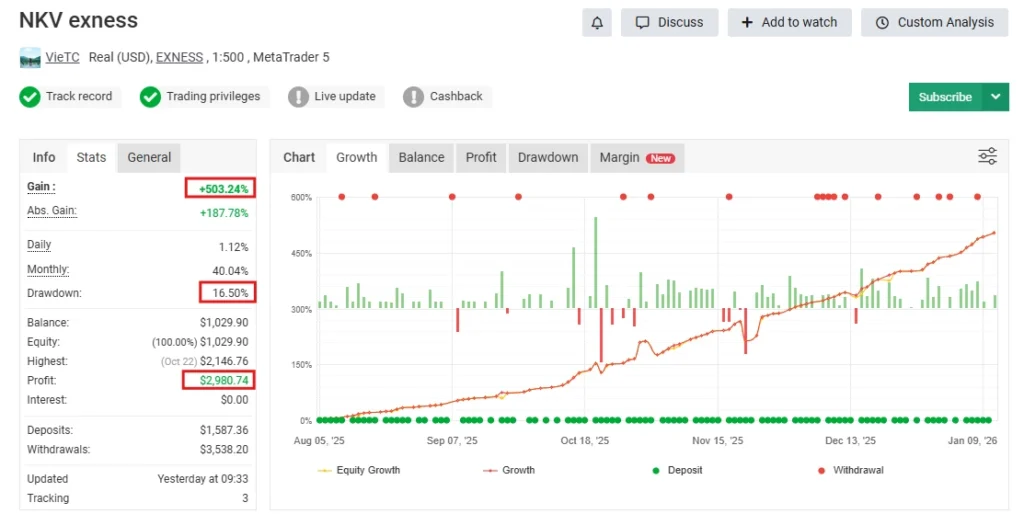This screenshot has height=514, width=1024.
Task: Click the VieTC profile avatar
Action: pyautogui.click(x=30, y=58)
